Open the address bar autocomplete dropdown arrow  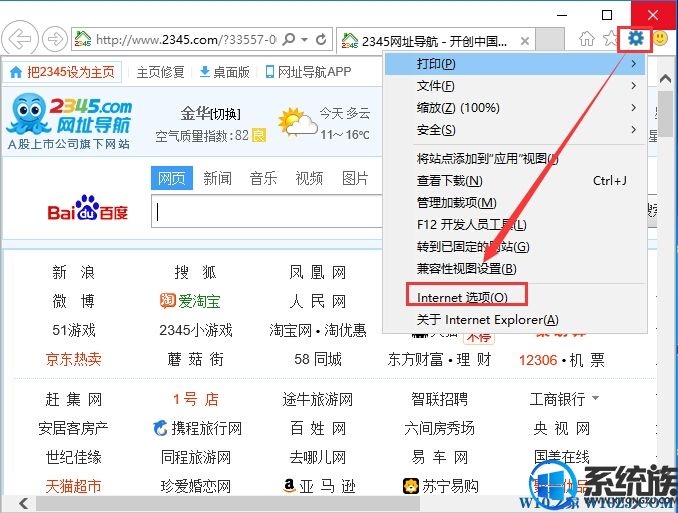click(x=304, y=40)
